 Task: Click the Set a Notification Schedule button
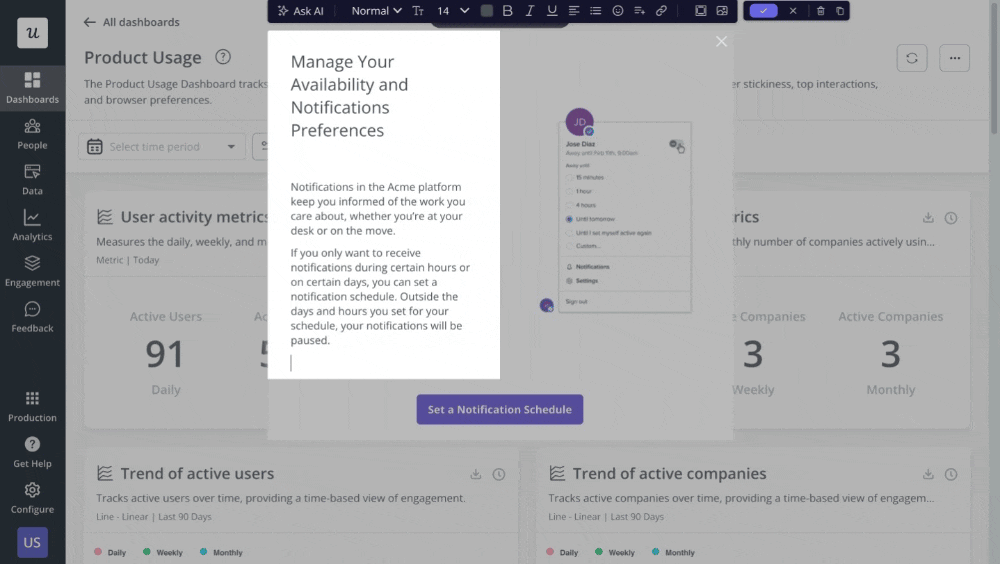point(499,409)
